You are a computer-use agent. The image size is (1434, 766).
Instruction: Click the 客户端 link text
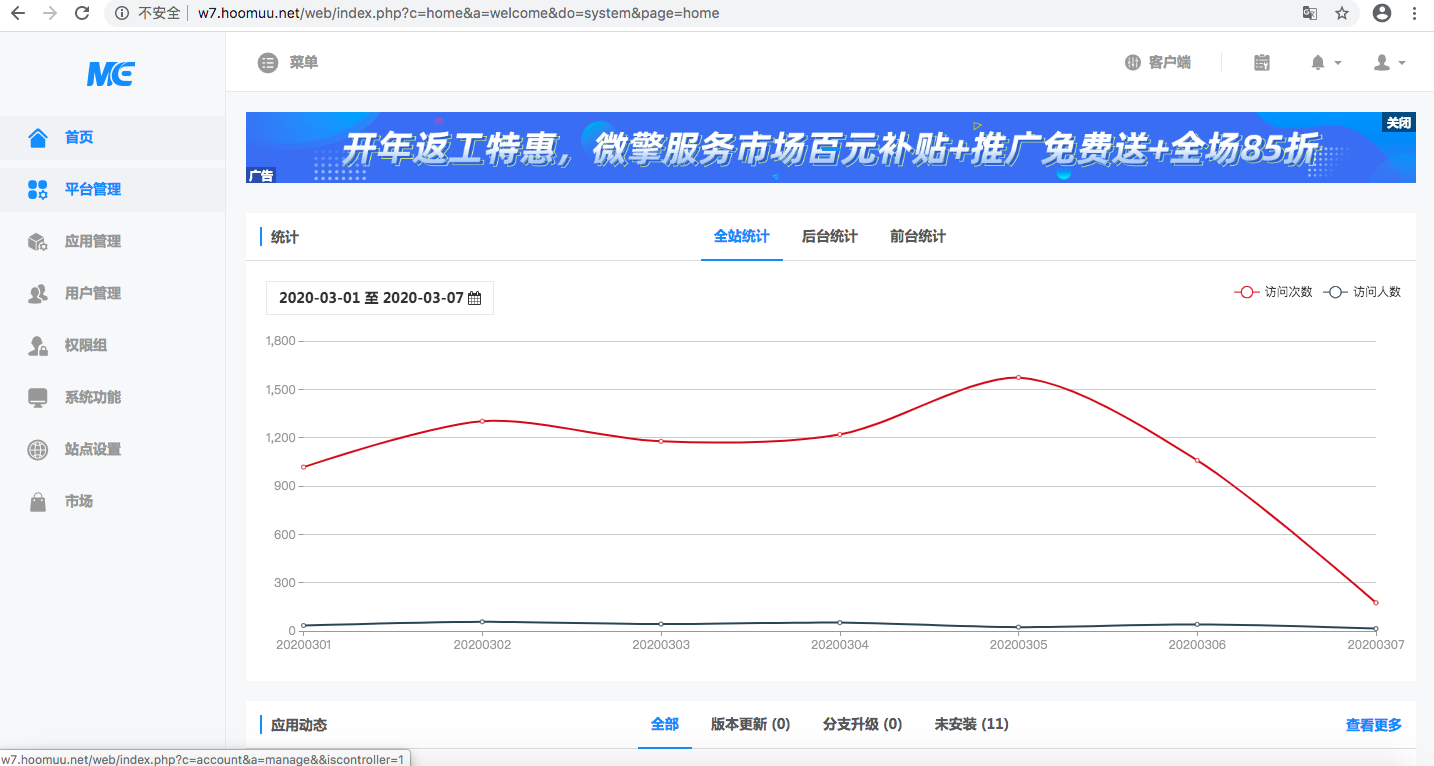click(1170, 63)
